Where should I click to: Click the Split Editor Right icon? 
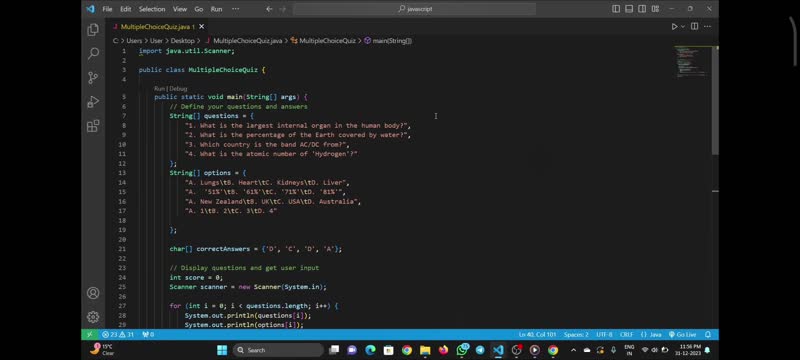tap(694, 27)
